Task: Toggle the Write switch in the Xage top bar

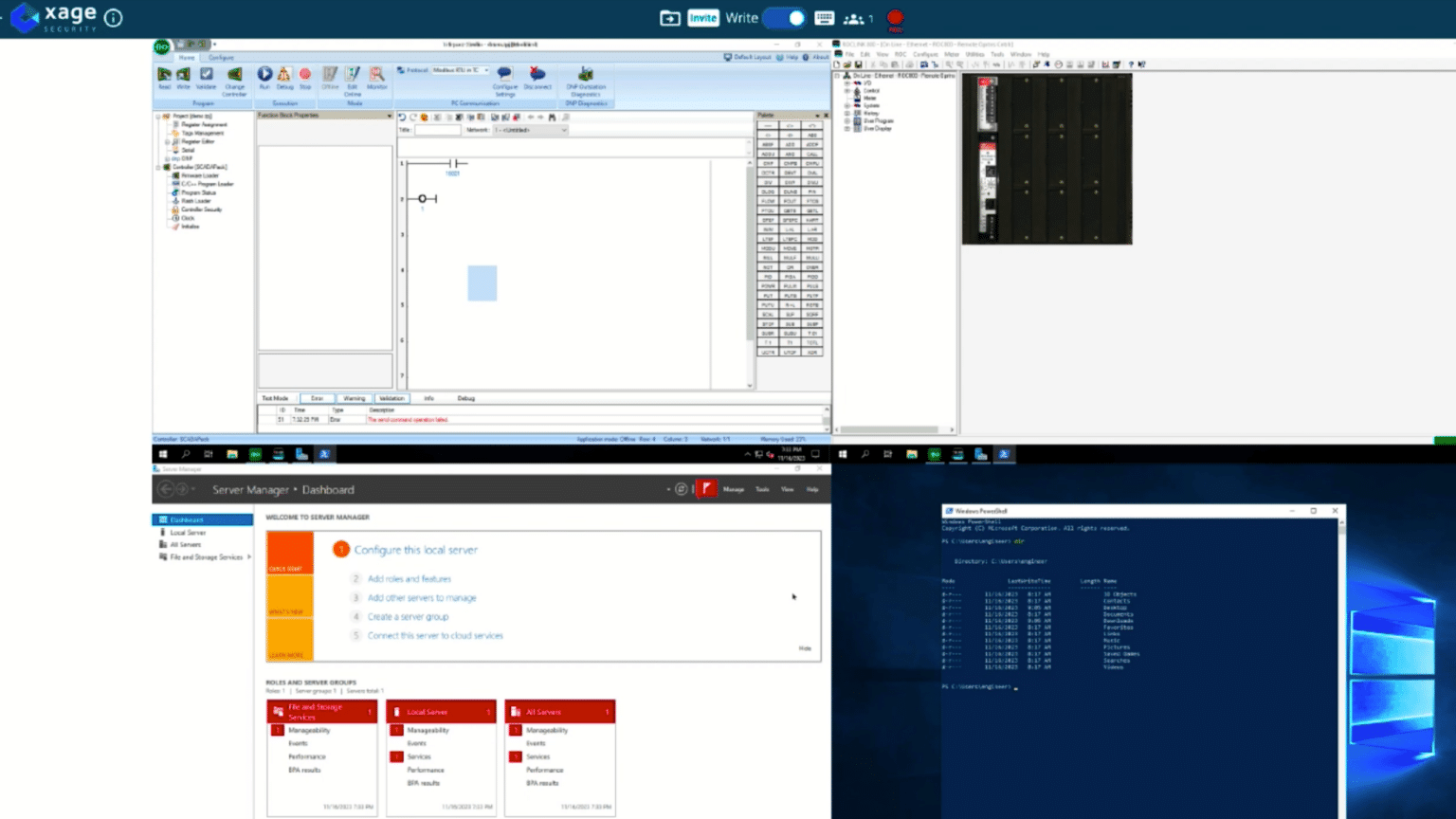Action: coord(784,18)
